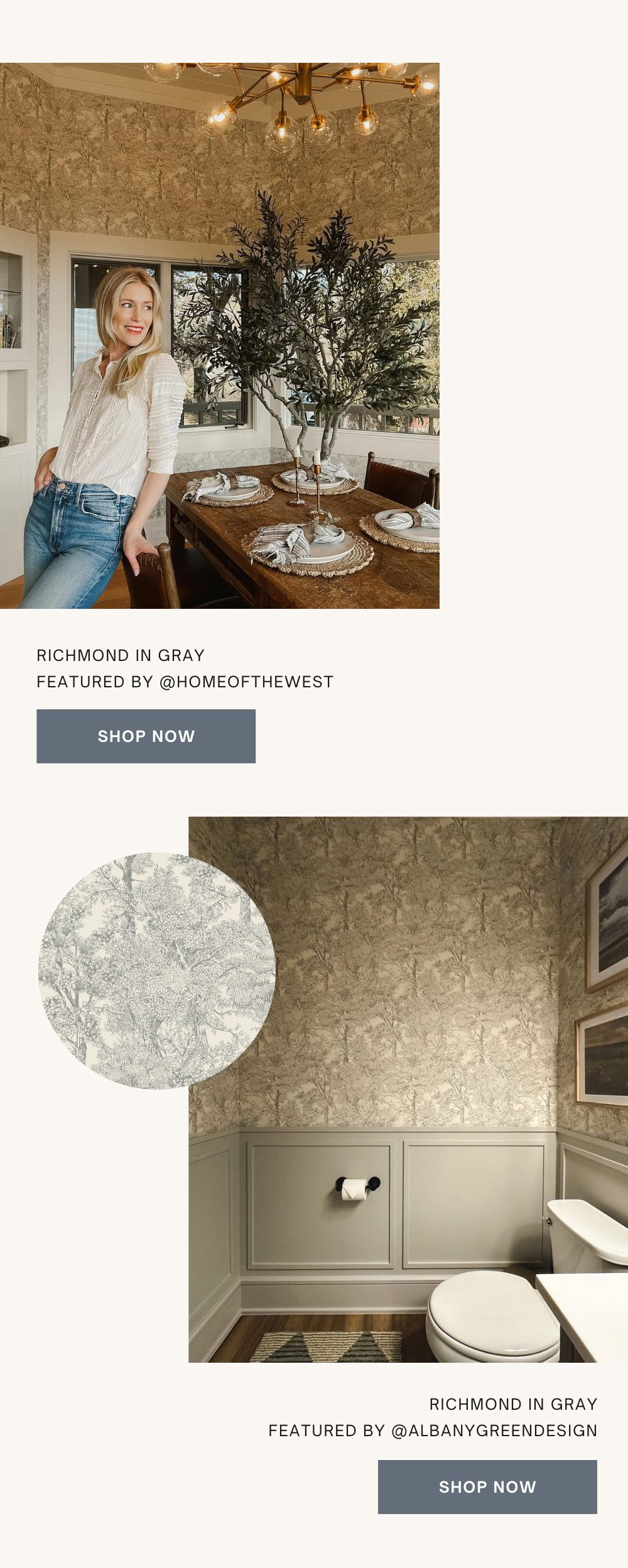
Task: Click the wainscoting panel right of paper holder
Action: tap(474, 1205)
